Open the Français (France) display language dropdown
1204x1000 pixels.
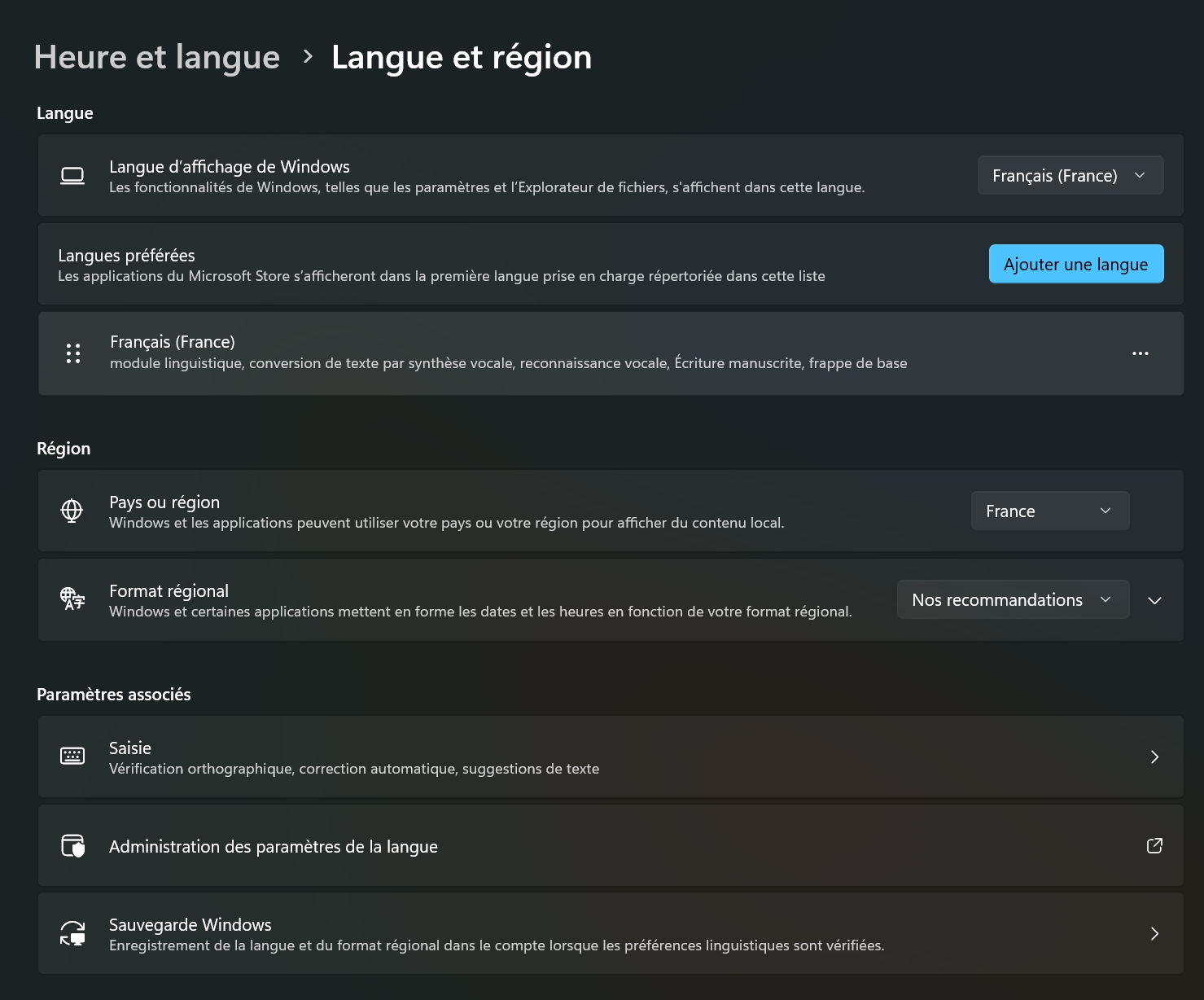(x=1070, y=176)
